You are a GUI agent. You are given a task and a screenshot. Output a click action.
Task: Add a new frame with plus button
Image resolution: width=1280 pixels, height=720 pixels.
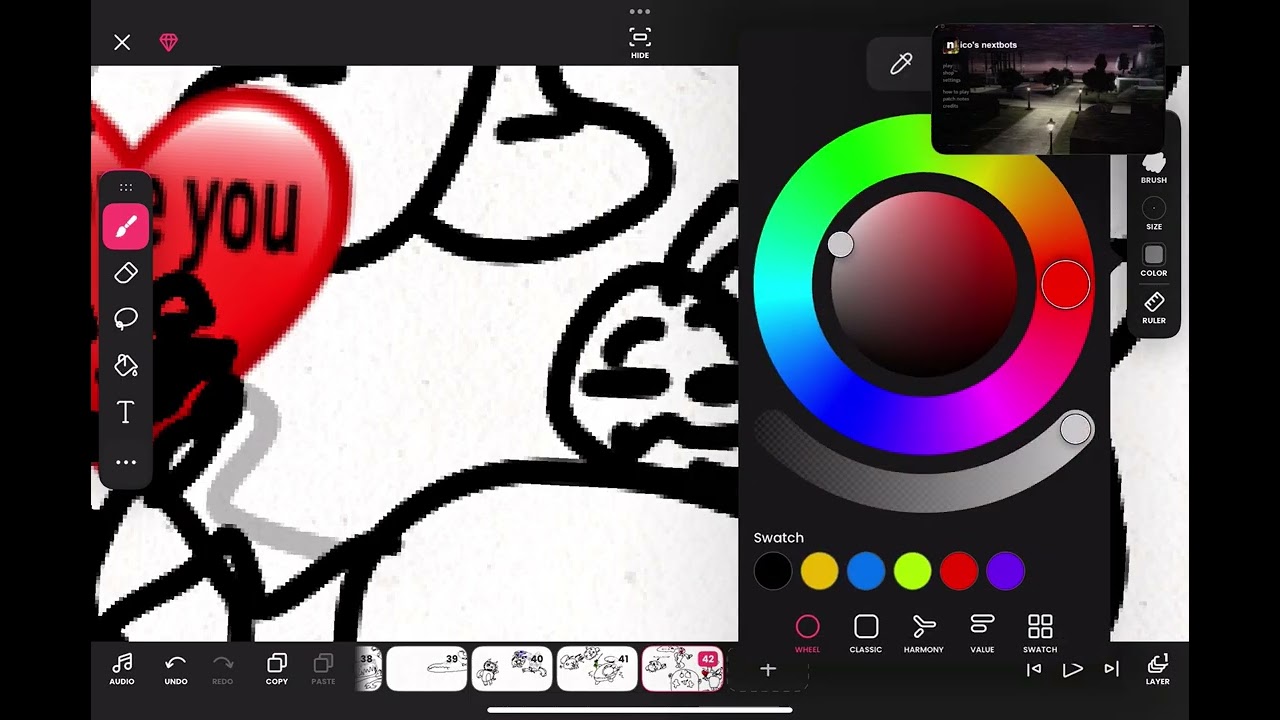[x=768, y=669]
